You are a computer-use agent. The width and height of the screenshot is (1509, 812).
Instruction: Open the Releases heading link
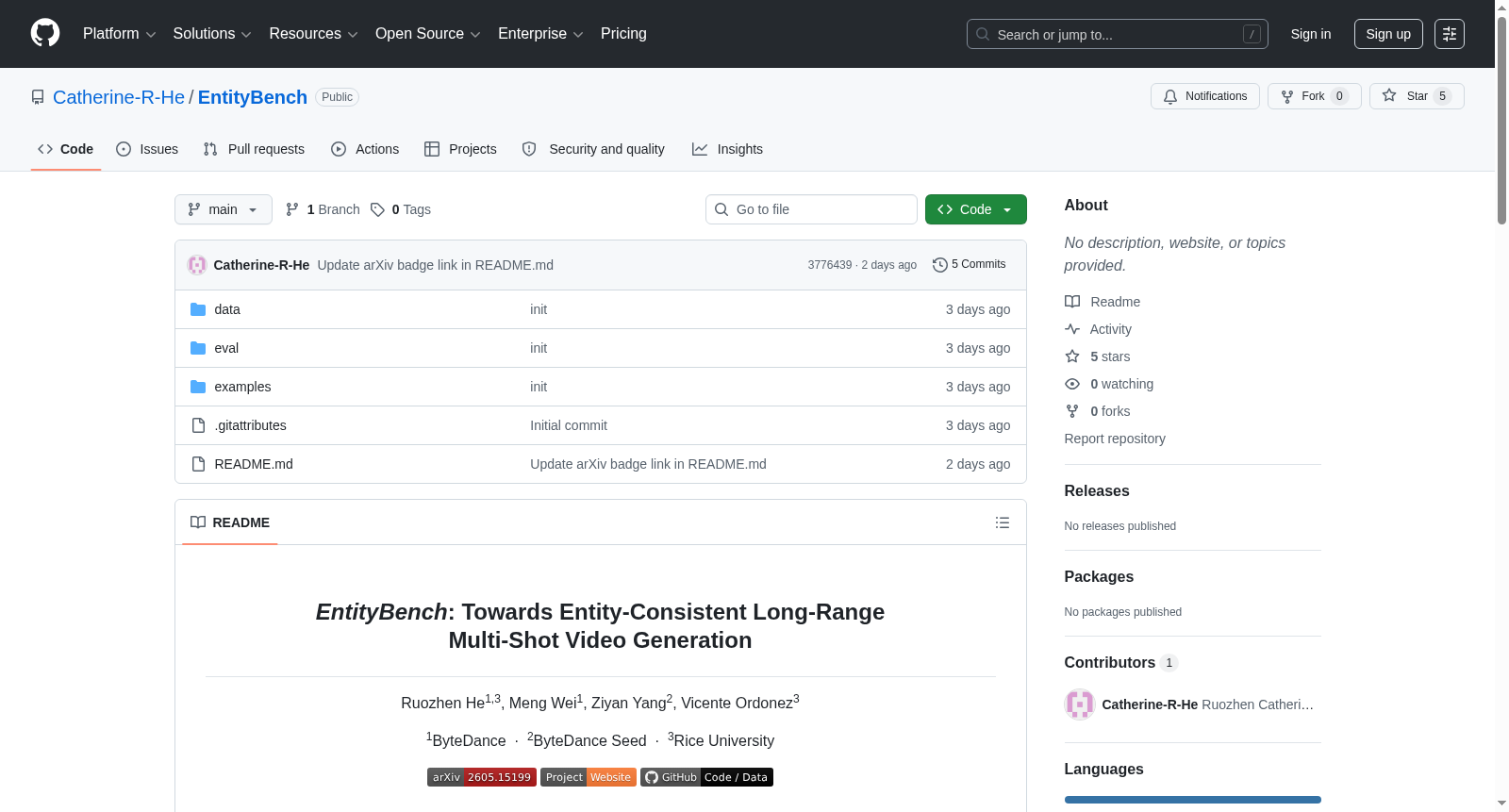pos(1097,490)
